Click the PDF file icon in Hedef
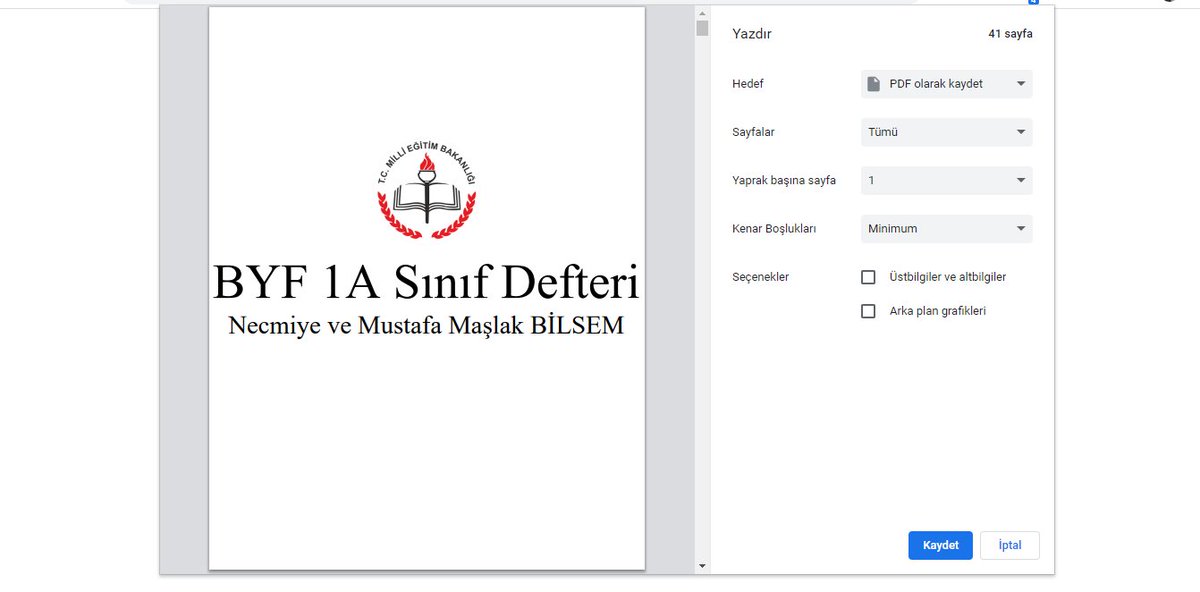 point(874,84)
